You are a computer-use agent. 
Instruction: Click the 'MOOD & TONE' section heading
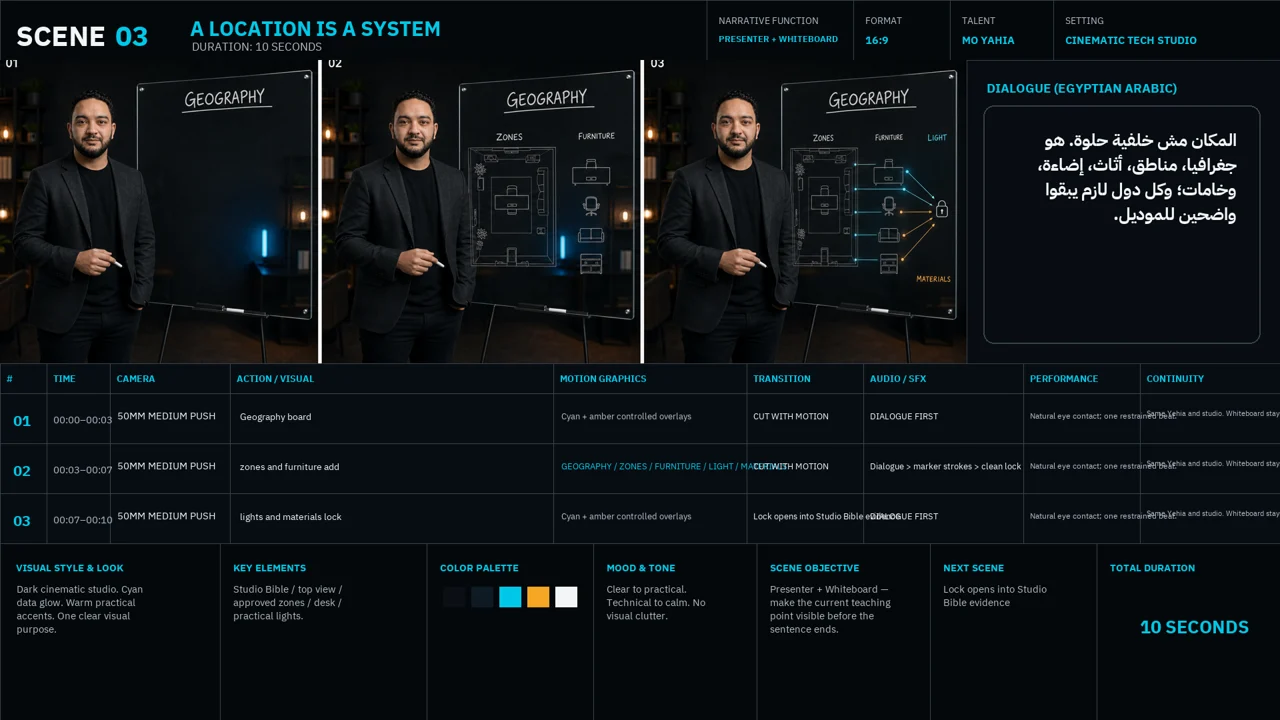click(641, 568)
